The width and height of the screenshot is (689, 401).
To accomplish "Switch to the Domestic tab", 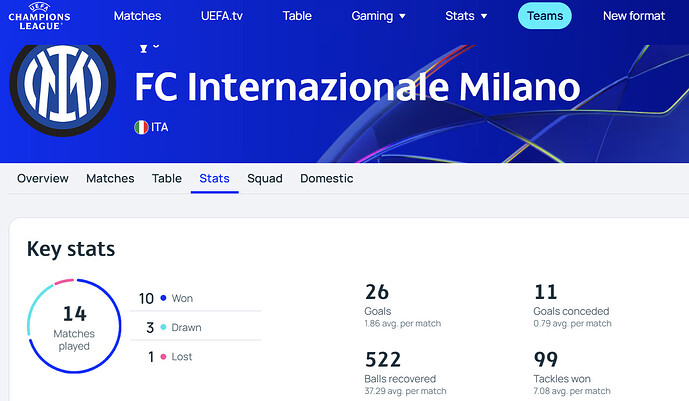I will tap(326, 178).
